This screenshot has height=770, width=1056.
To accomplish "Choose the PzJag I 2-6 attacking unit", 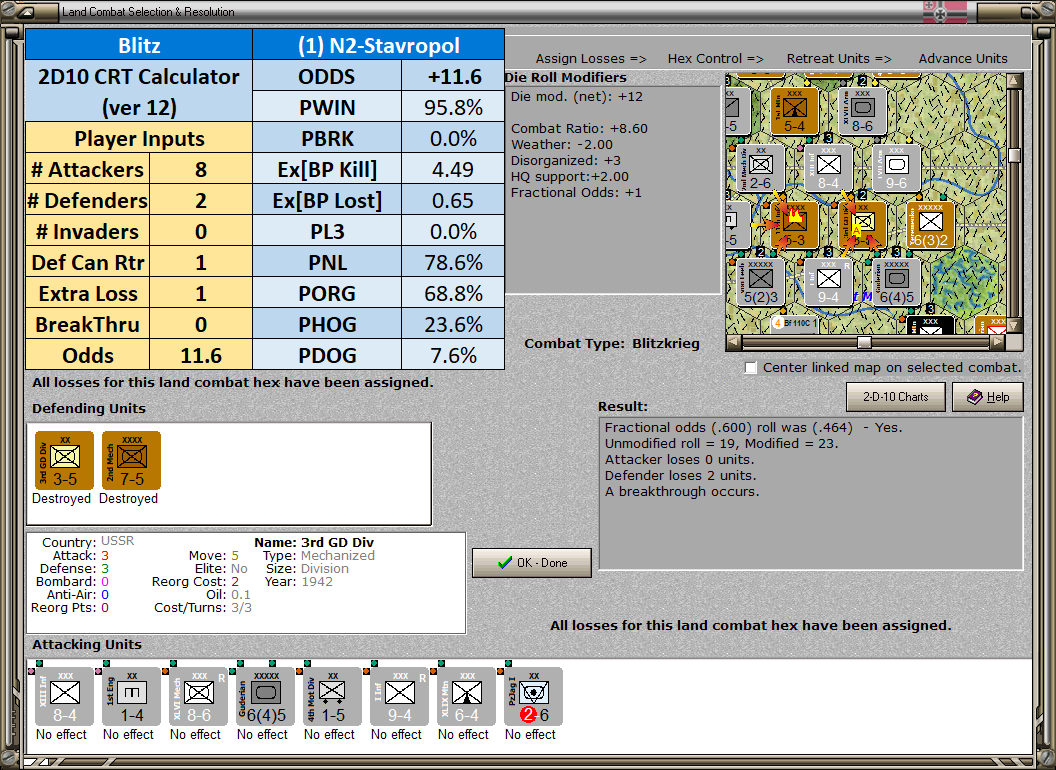I will tap(533, 697).
